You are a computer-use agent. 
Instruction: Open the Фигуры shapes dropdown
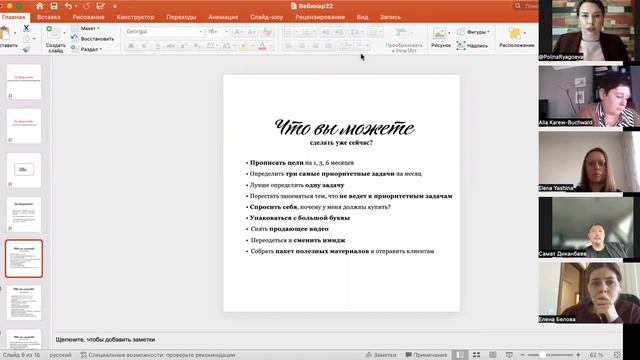point(473,32)
